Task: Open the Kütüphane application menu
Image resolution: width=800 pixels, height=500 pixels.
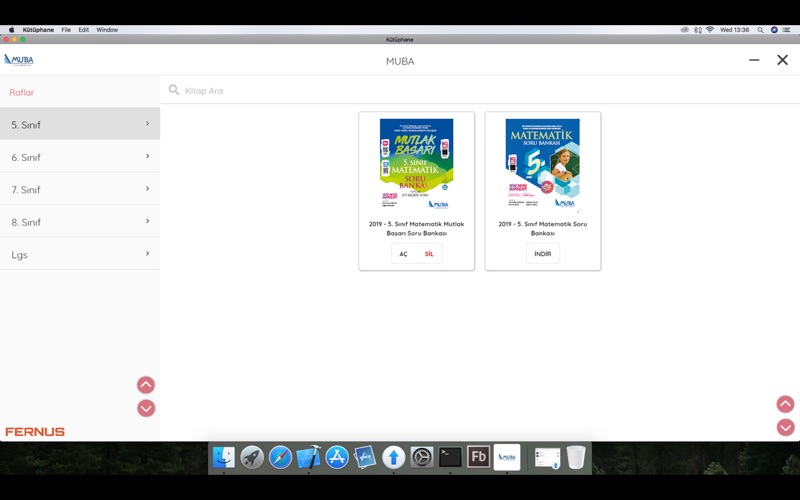Action: click(x=38, y=30)
